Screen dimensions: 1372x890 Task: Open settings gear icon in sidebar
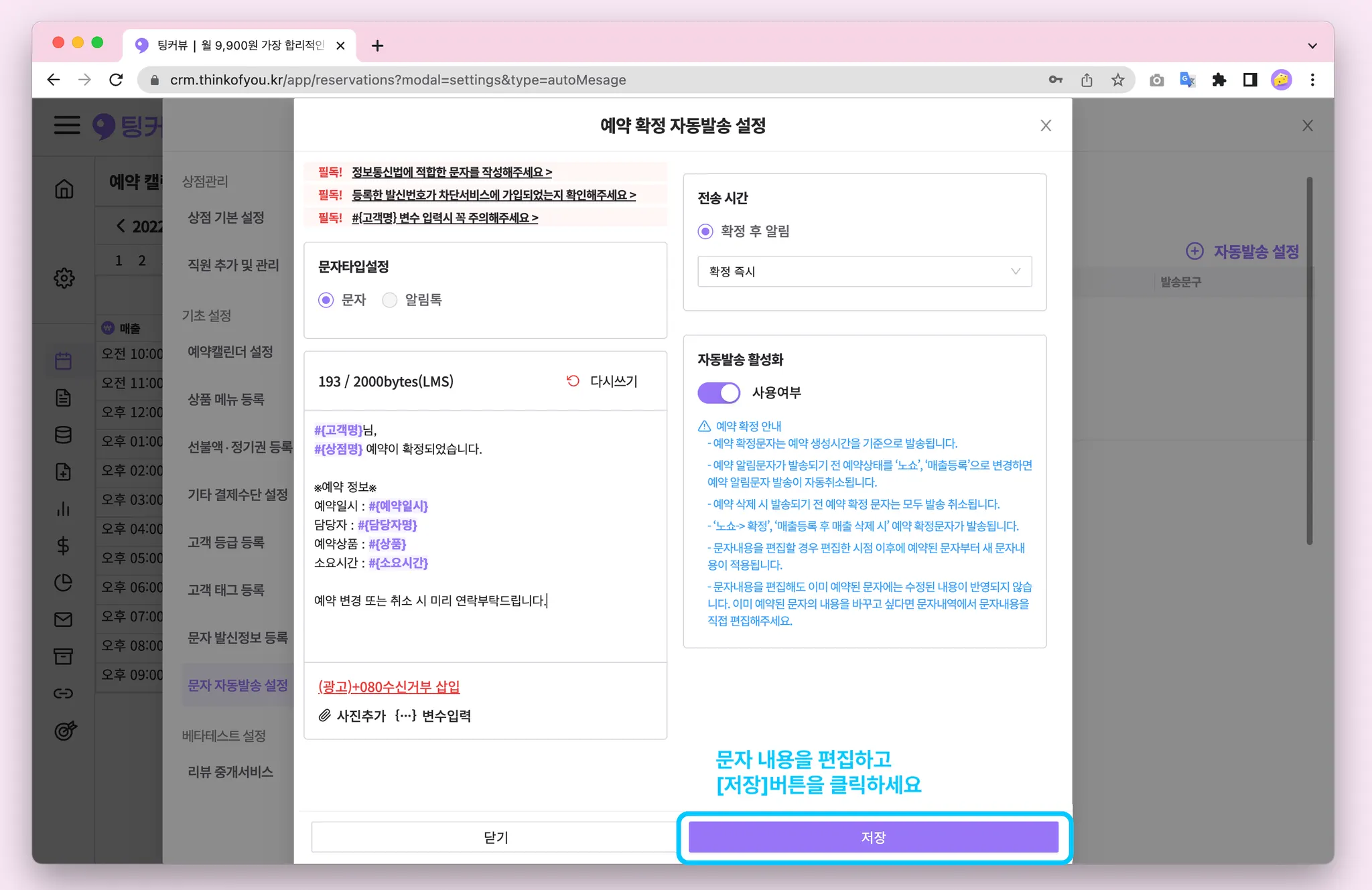[x=64, y=278]
